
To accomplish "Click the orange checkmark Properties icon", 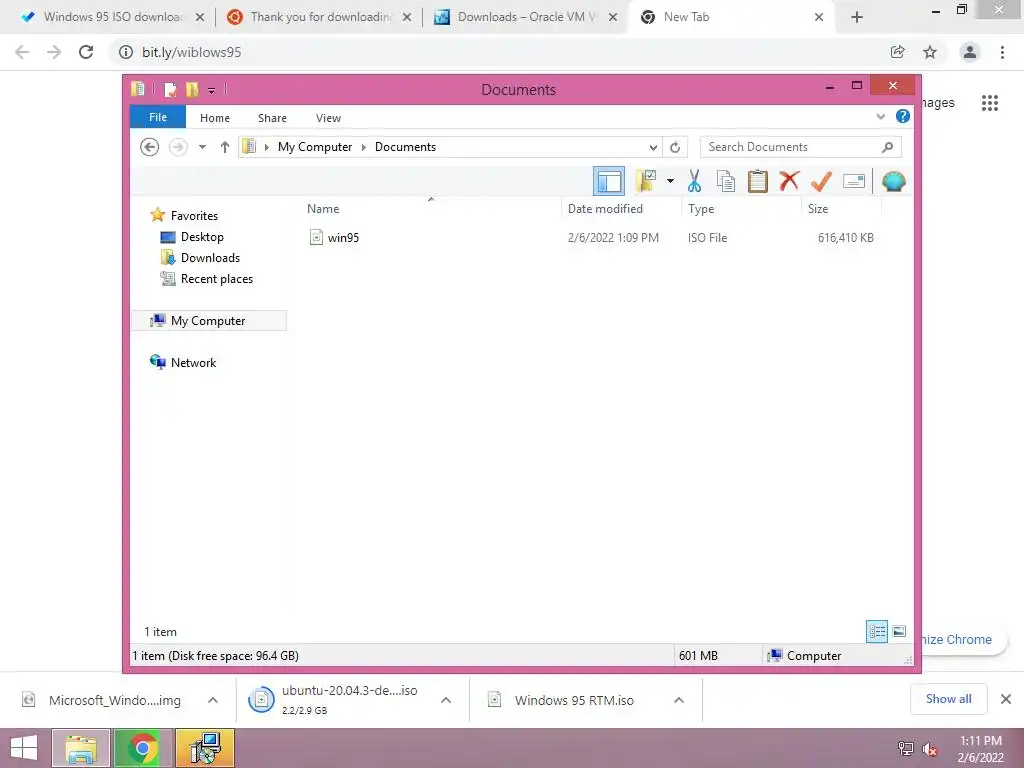I will point(821,181).
